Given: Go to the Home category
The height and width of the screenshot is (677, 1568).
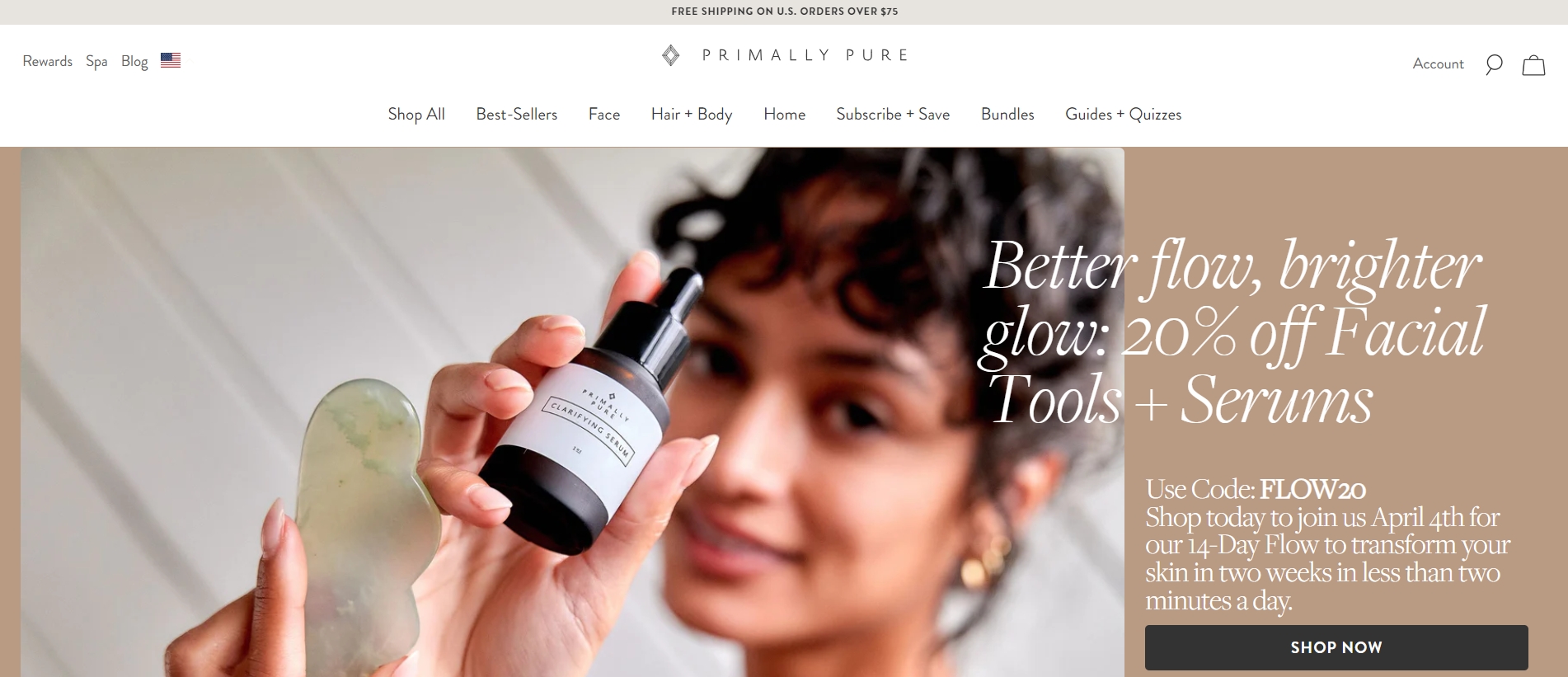Looking at the screenshot, I should point(785,115).
